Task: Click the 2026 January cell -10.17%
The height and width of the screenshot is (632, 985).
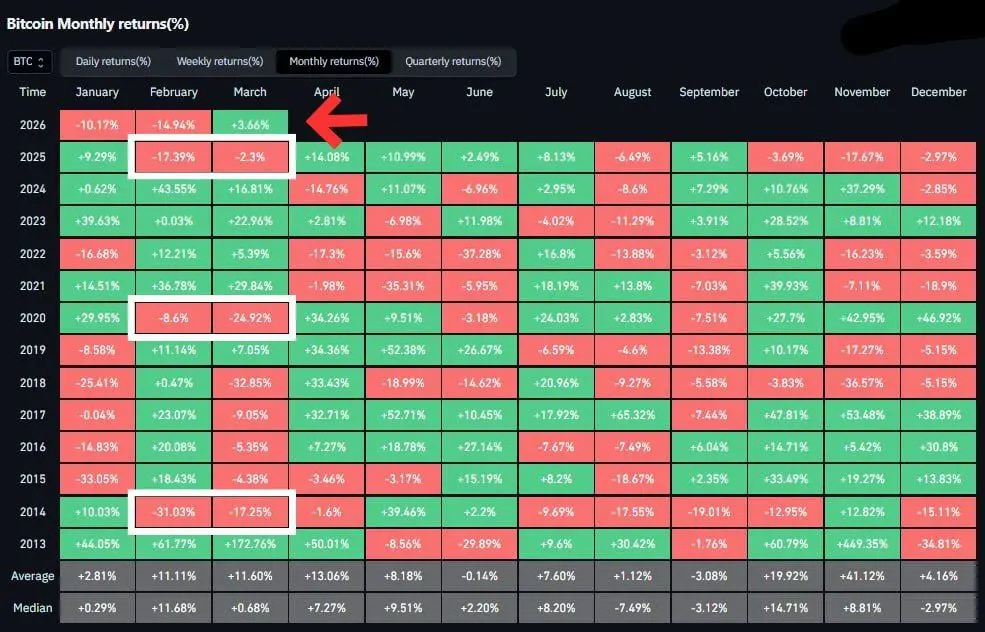Action: coord(97,125)
